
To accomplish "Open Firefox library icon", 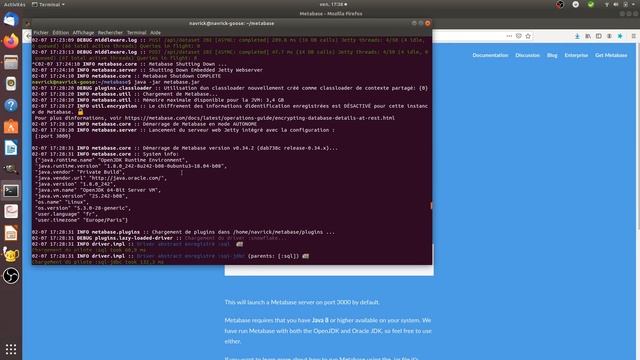I will [x=588, y=36].
